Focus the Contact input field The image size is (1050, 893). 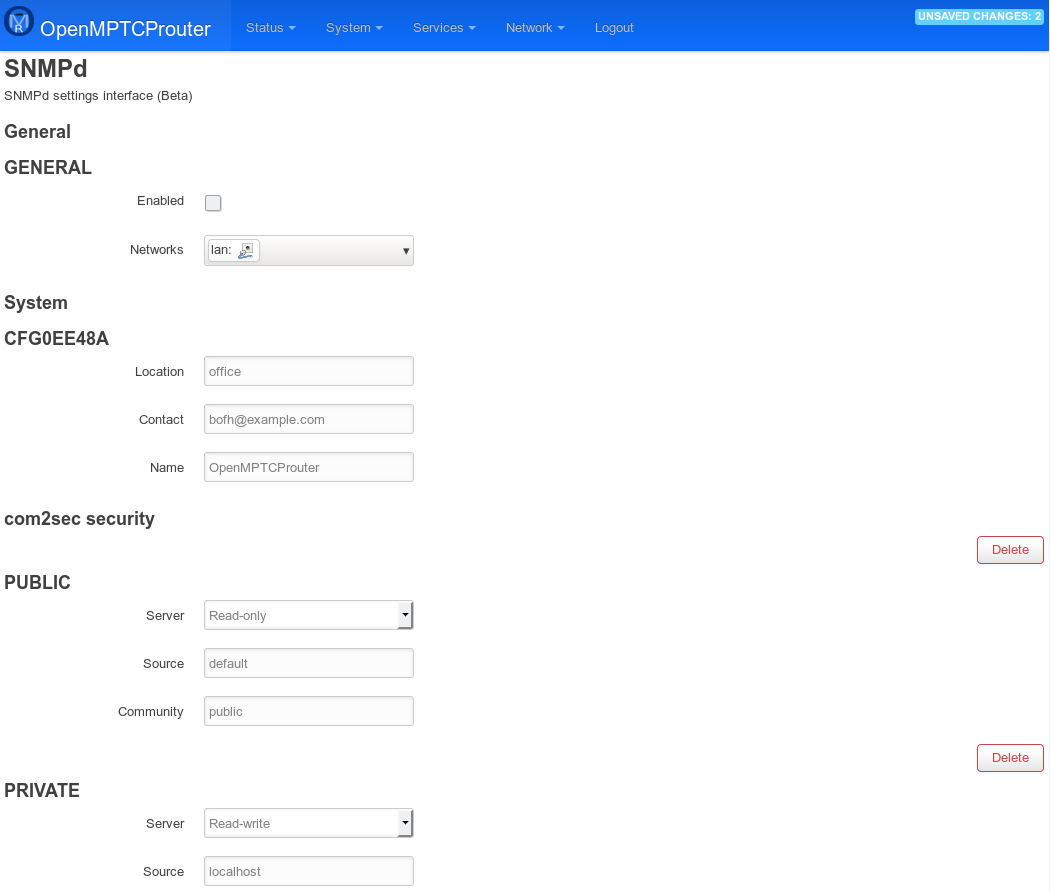(309, 420)
